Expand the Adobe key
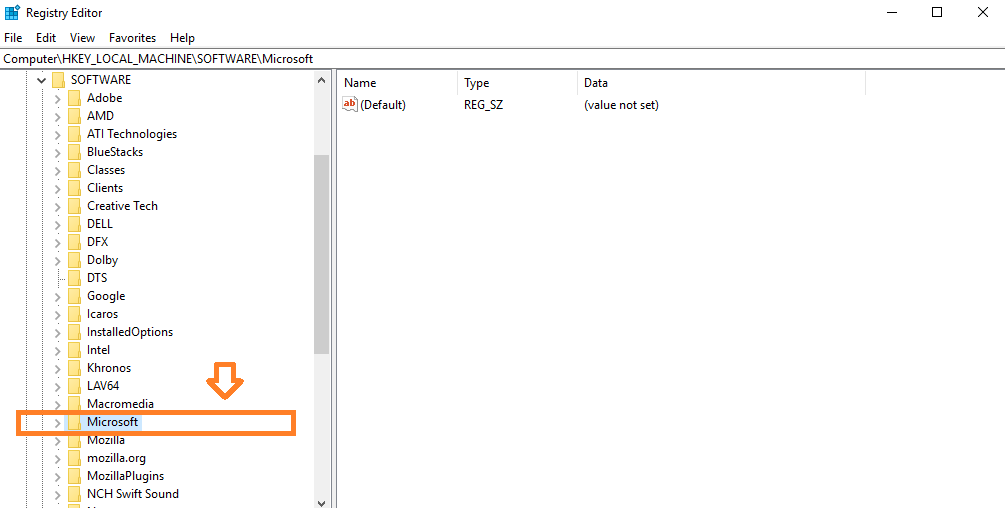The width and height of the screenshot is (1005, 508). click(58, 99)
